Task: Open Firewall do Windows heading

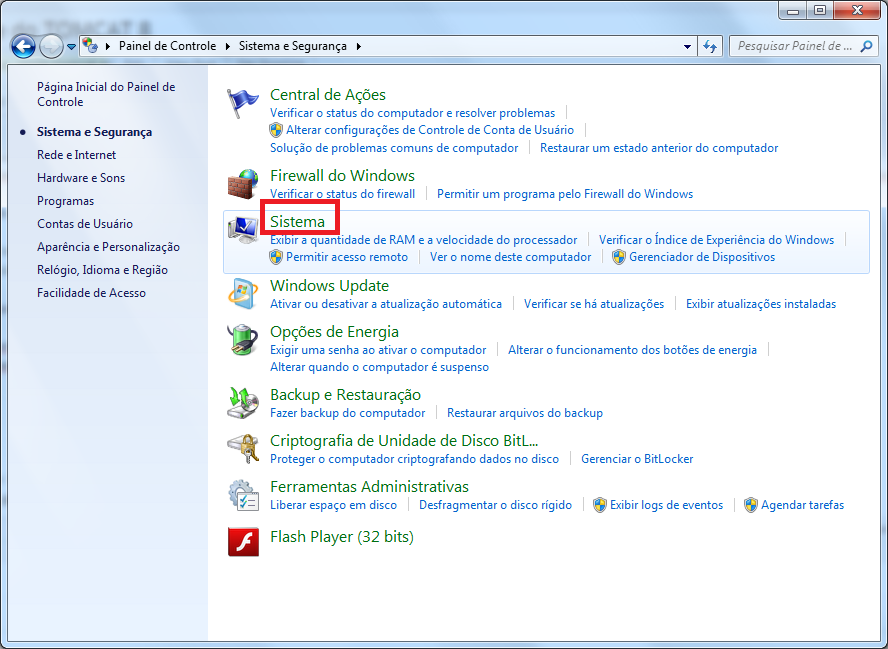Action: (x=342, y=176)
